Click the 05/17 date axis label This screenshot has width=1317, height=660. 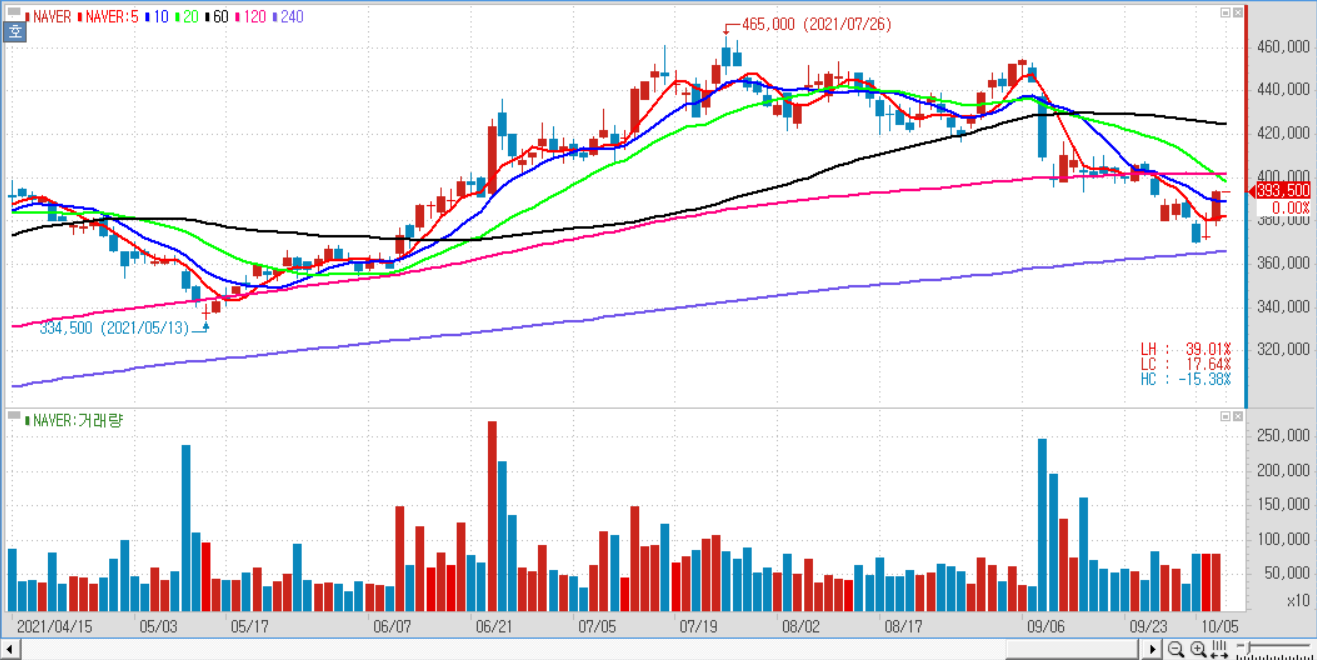249,626
